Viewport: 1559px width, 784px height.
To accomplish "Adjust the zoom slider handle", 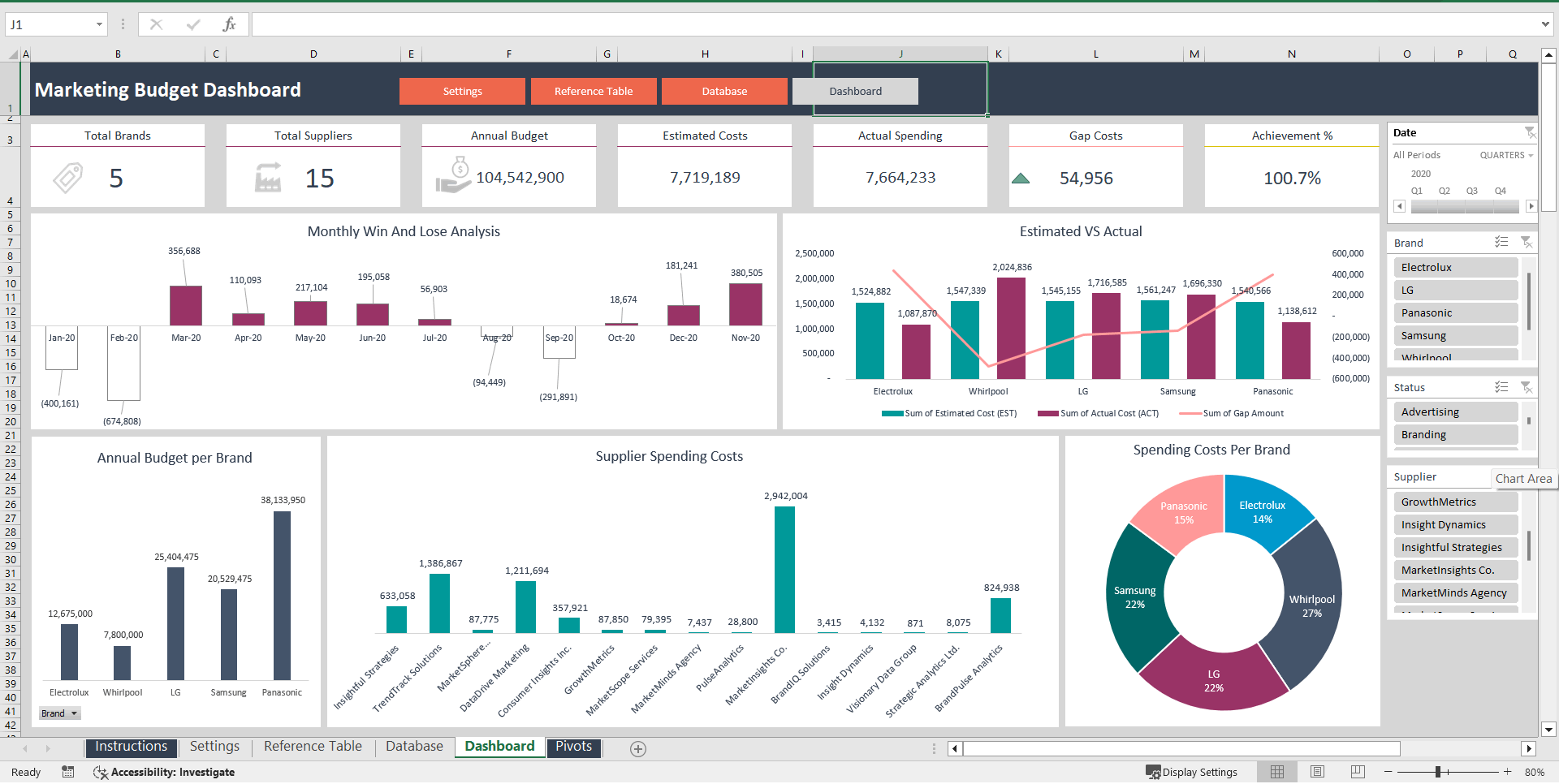I will [x=1438, y=772].
